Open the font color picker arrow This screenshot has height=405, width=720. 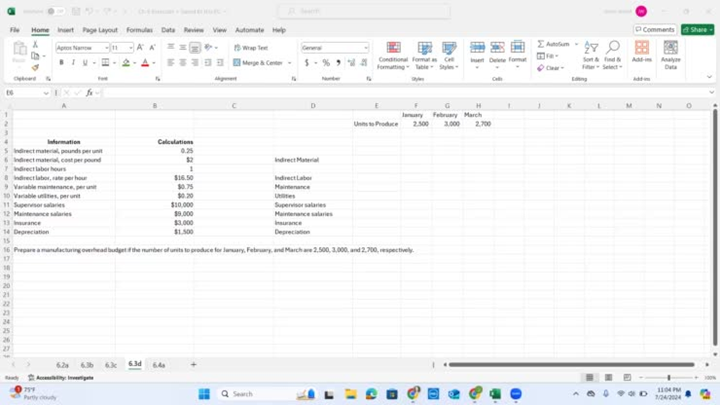155,63
